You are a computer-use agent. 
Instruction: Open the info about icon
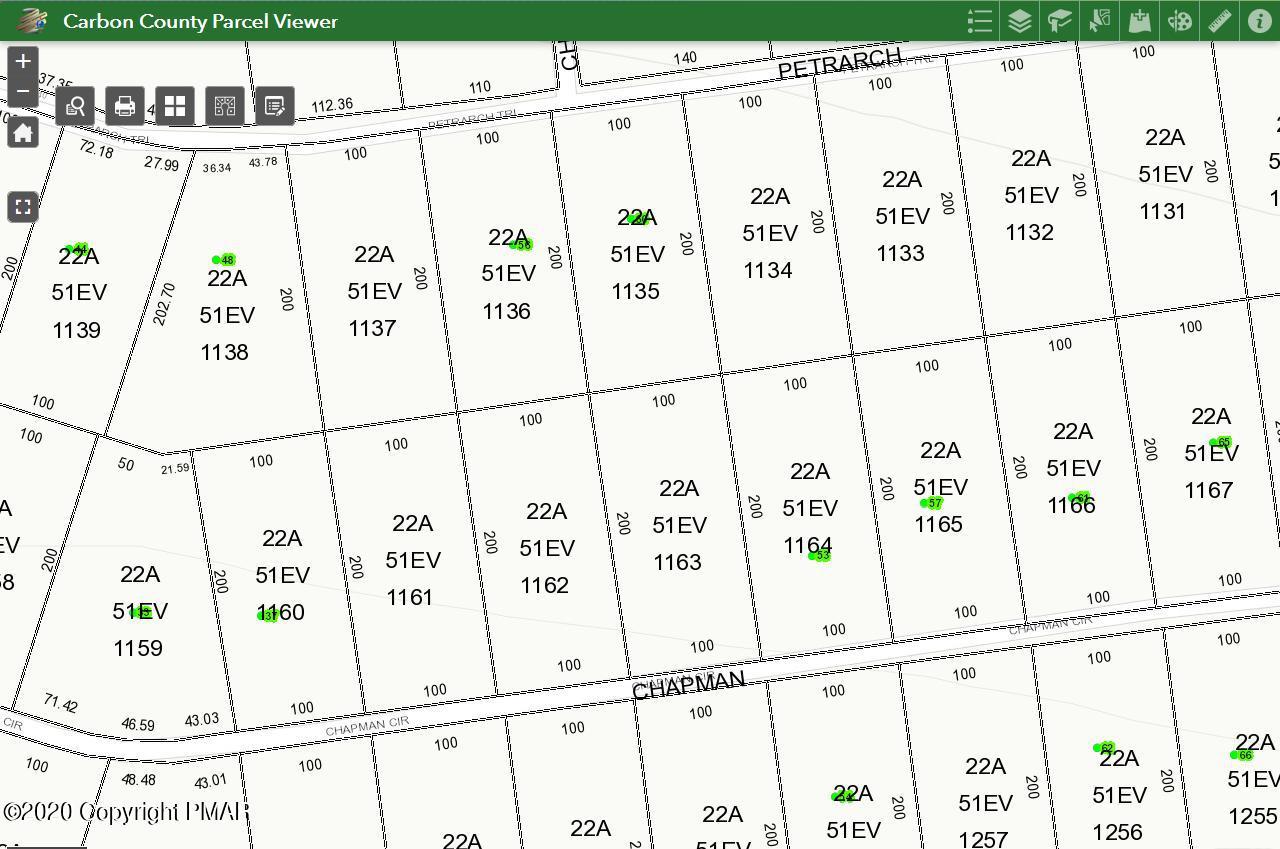tap(1260, 21)
